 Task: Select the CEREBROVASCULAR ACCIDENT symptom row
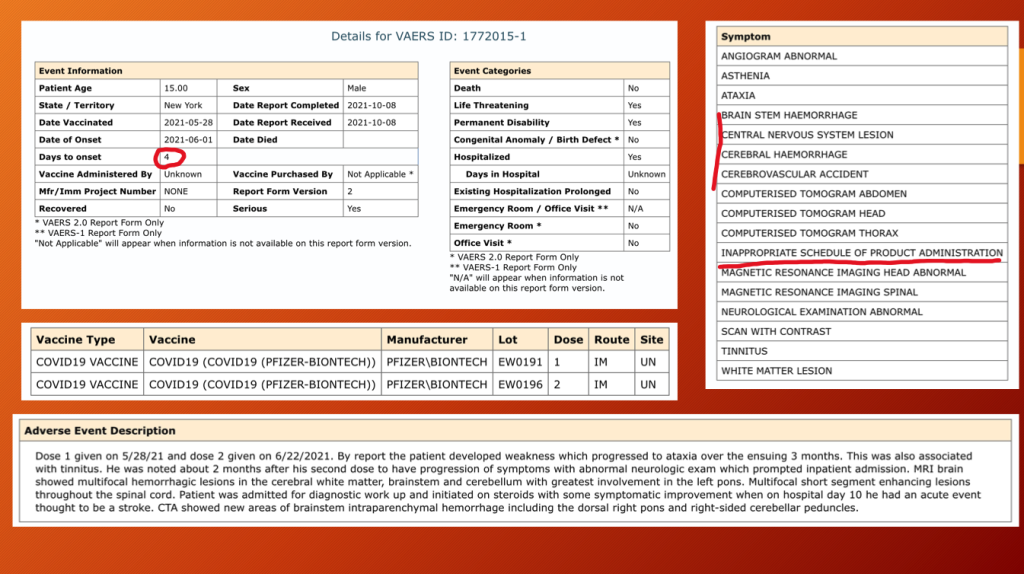pos(795,174)
